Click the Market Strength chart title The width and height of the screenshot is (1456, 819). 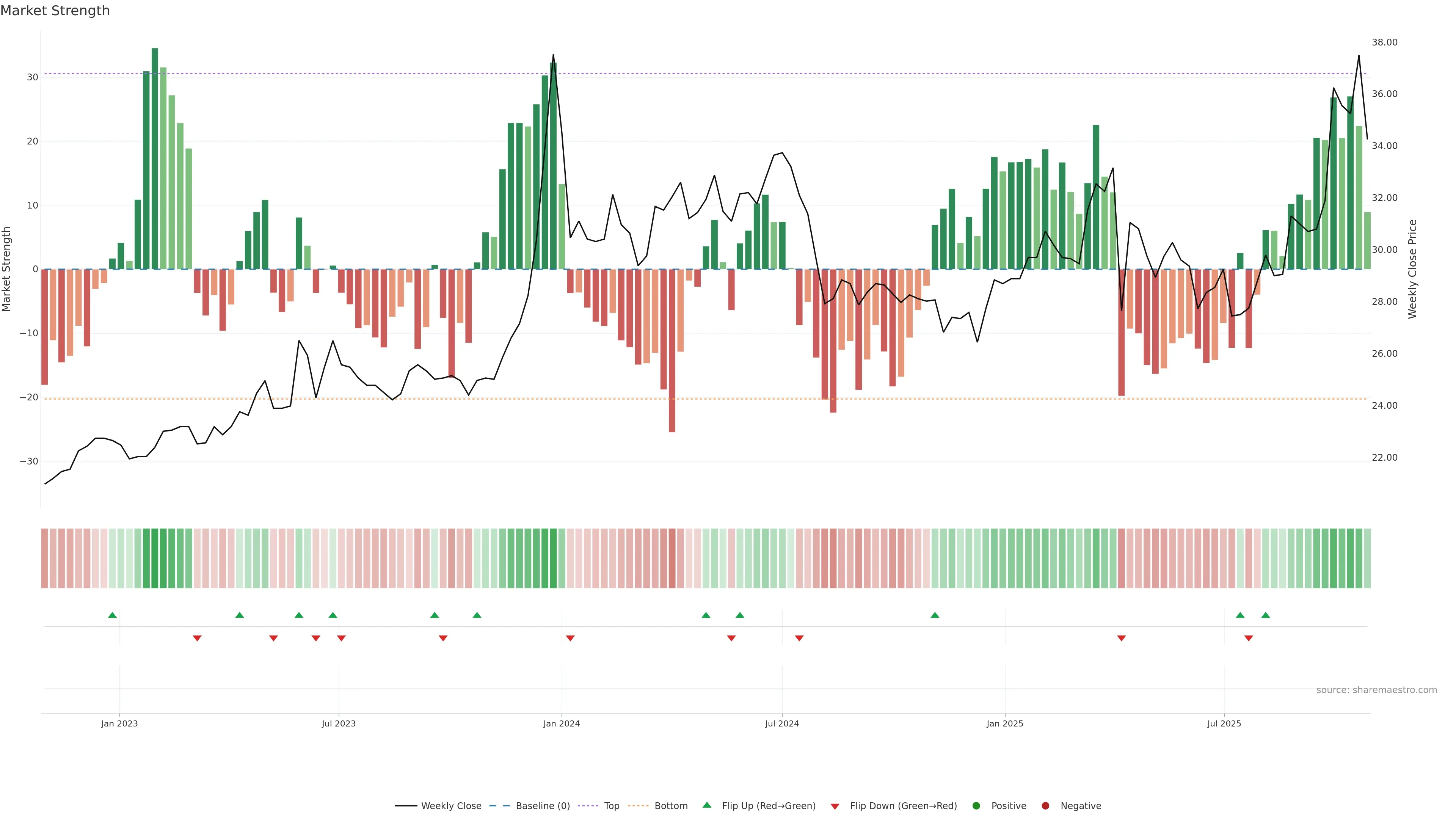point(55,11)
